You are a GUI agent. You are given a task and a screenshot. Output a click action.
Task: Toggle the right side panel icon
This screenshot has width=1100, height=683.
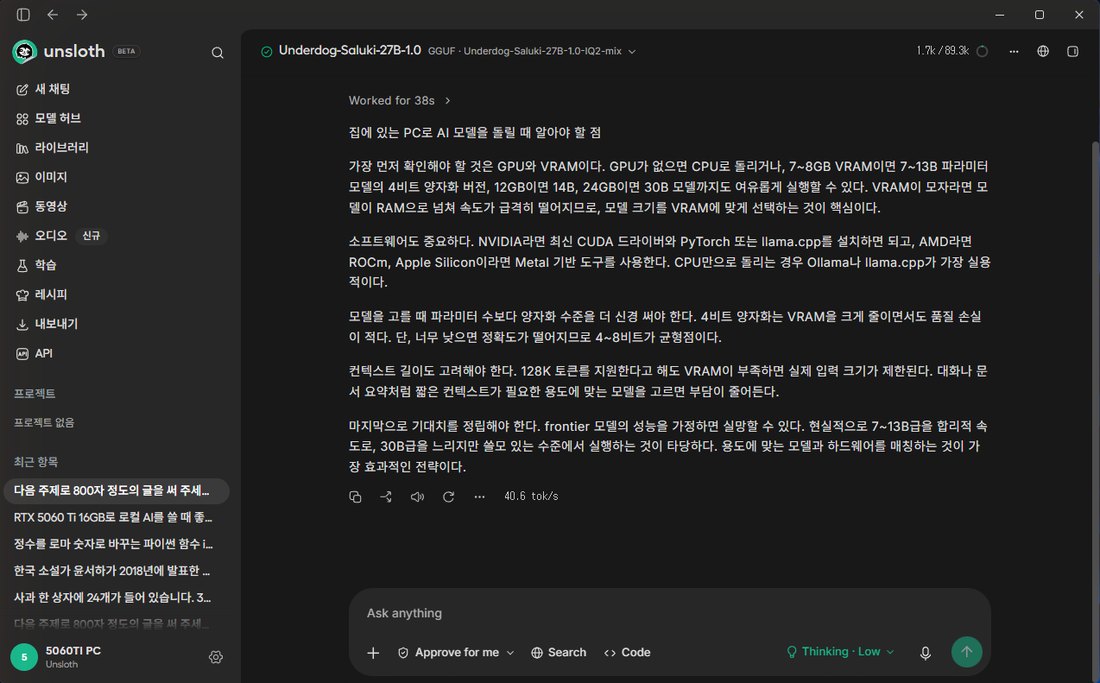(x=1073, y=51)
